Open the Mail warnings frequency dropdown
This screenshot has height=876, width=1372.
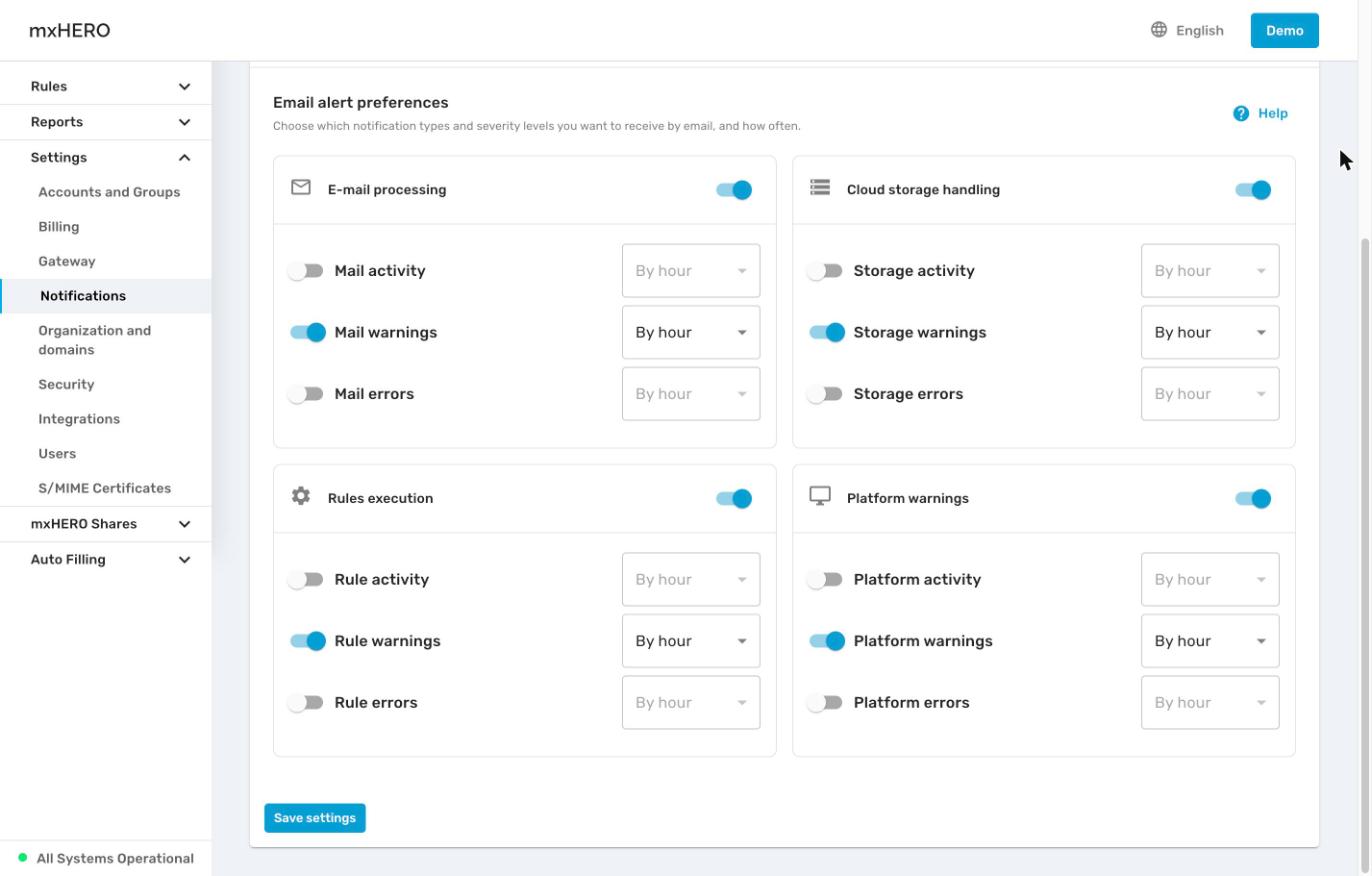tap(691, 332)
